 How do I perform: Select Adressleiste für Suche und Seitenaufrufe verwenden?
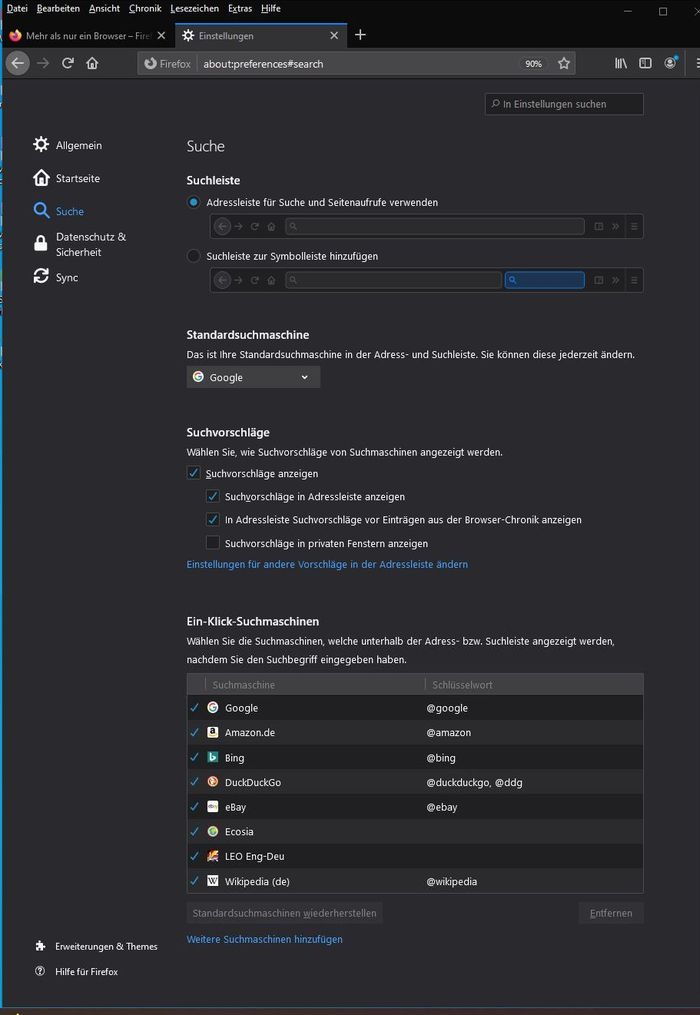point(191,202)
